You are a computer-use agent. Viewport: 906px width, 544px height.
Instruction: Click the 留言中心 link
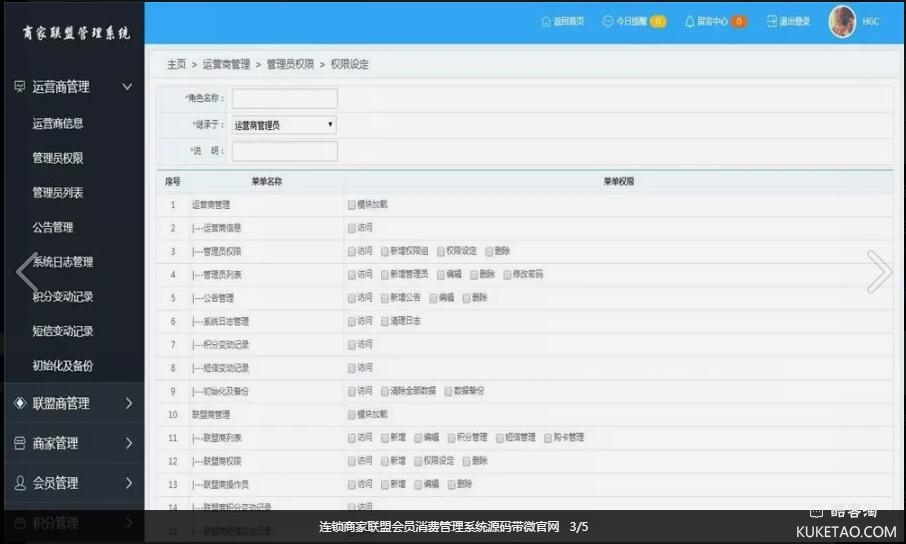click(712, 21)
